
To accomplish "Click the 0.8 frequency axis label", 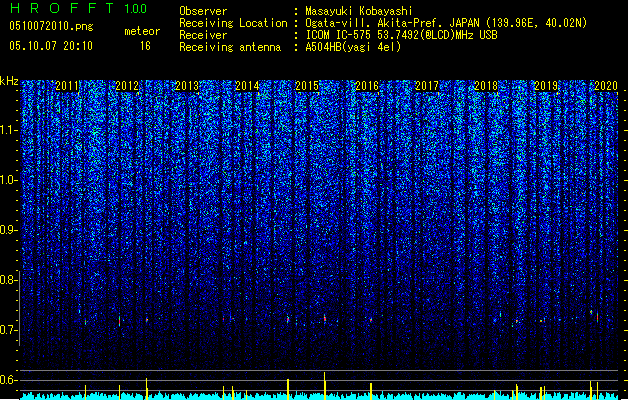I will 9,280.
